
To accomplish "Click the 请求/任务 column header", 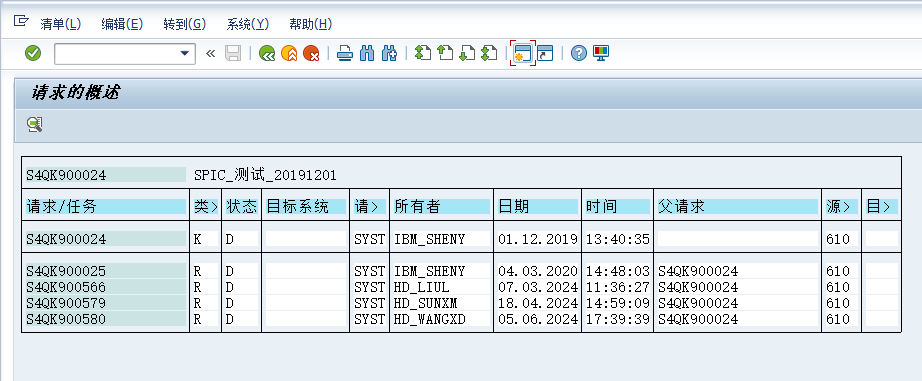I will point(106,206).
